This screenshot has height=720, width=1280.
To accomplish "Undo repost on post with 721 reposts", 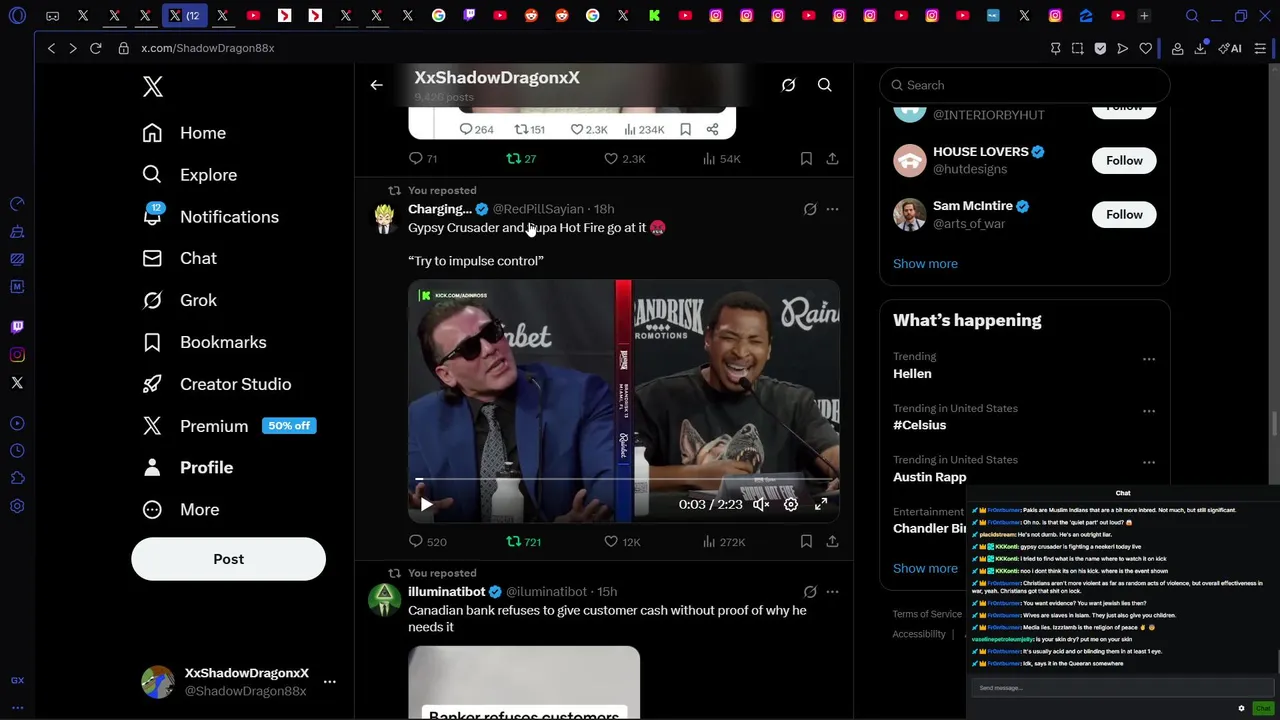I will [x=523, y=542].
